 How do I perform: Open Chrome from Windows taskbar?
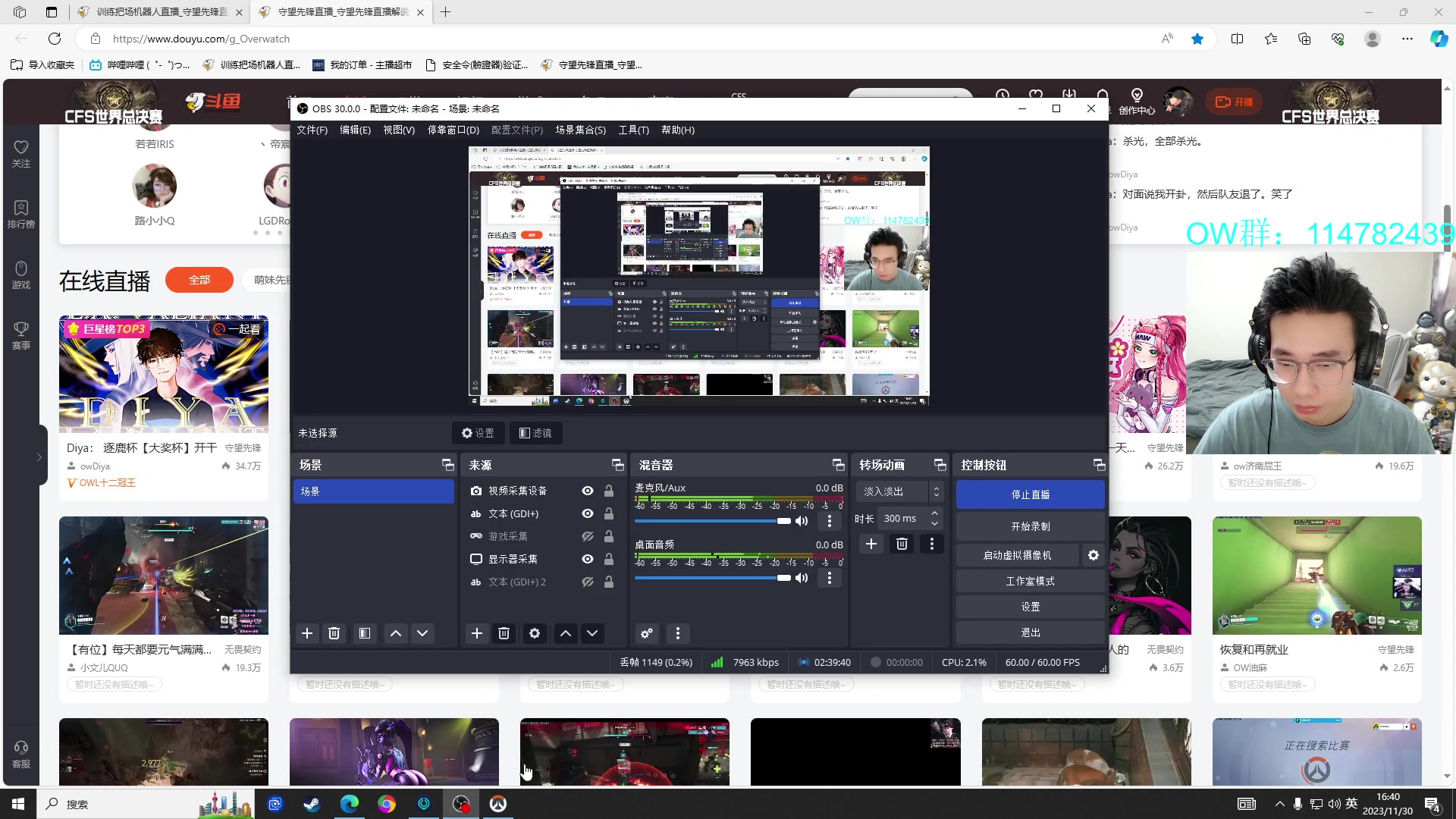[387, 804]
